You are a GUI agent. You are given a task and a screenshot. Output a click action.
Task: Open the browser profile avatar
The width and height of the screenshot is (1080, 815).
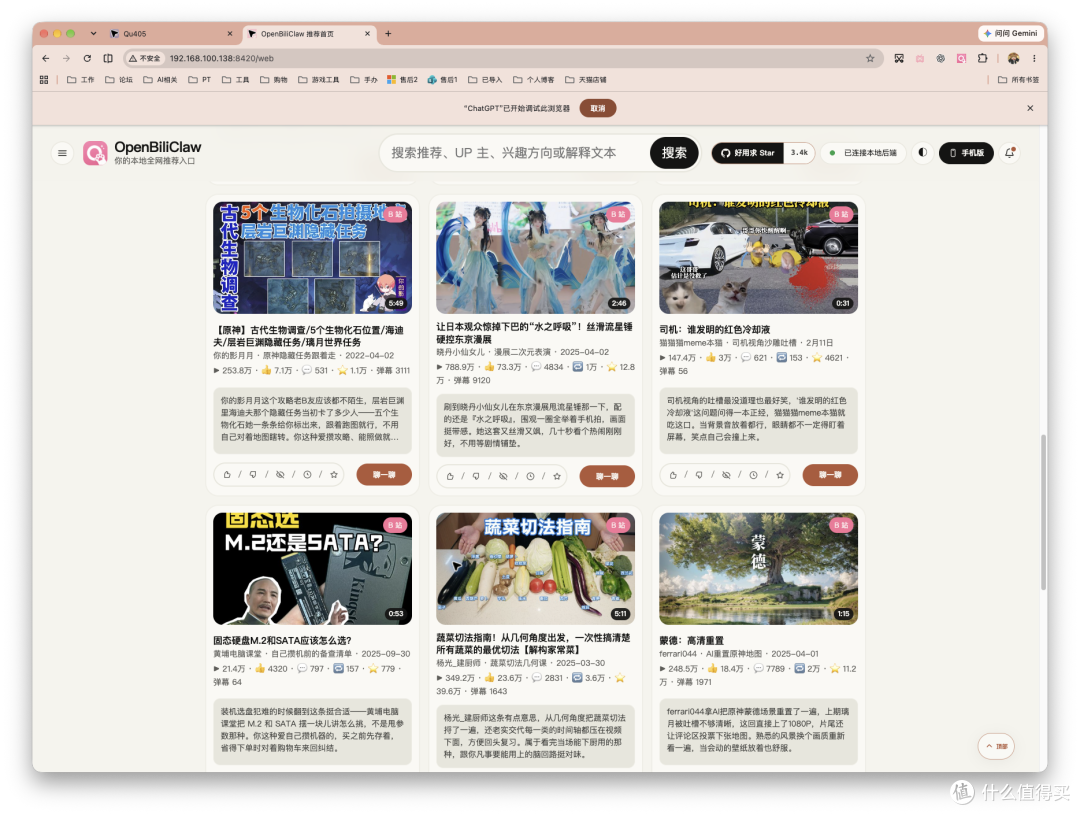(1013, 59)
